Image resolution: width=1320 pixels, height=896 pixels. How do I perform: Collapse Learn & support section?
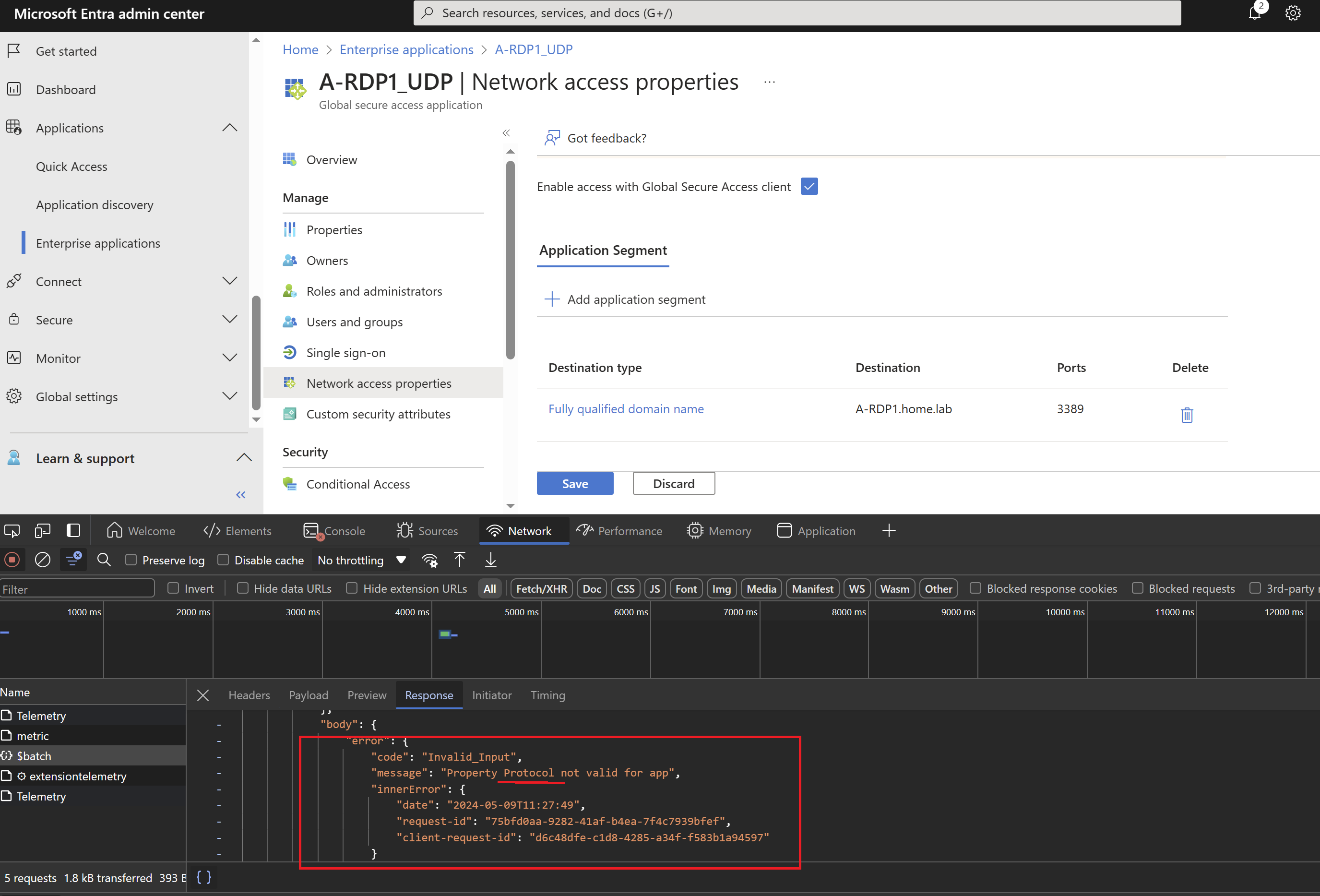(x=244, y=458)
